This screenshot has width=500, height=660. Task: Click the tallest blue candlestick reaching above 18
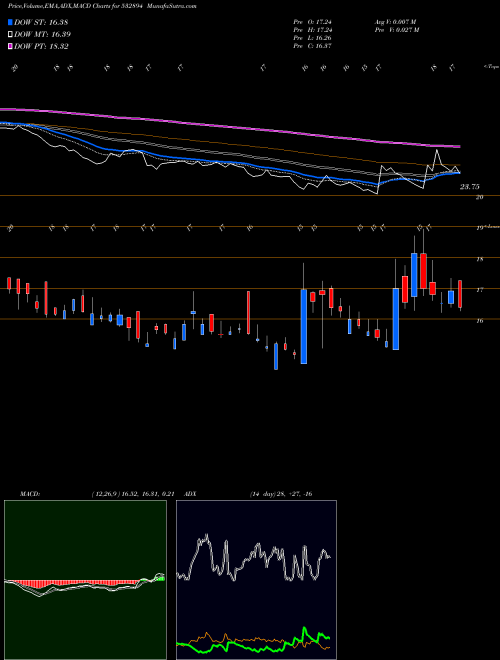tap(414, 274)
